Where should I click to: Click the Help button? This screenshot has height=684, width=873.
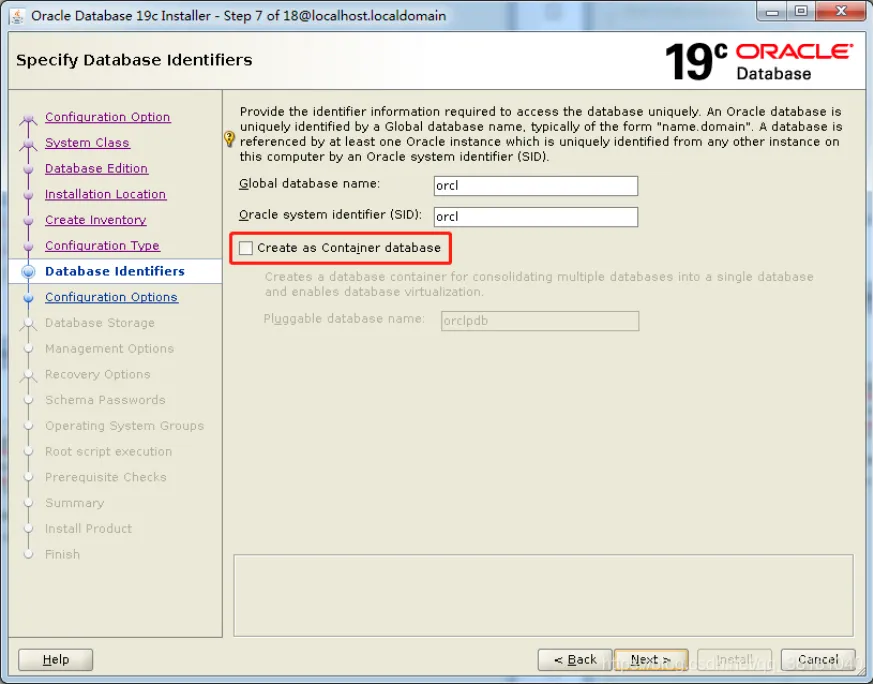(56, 660)
